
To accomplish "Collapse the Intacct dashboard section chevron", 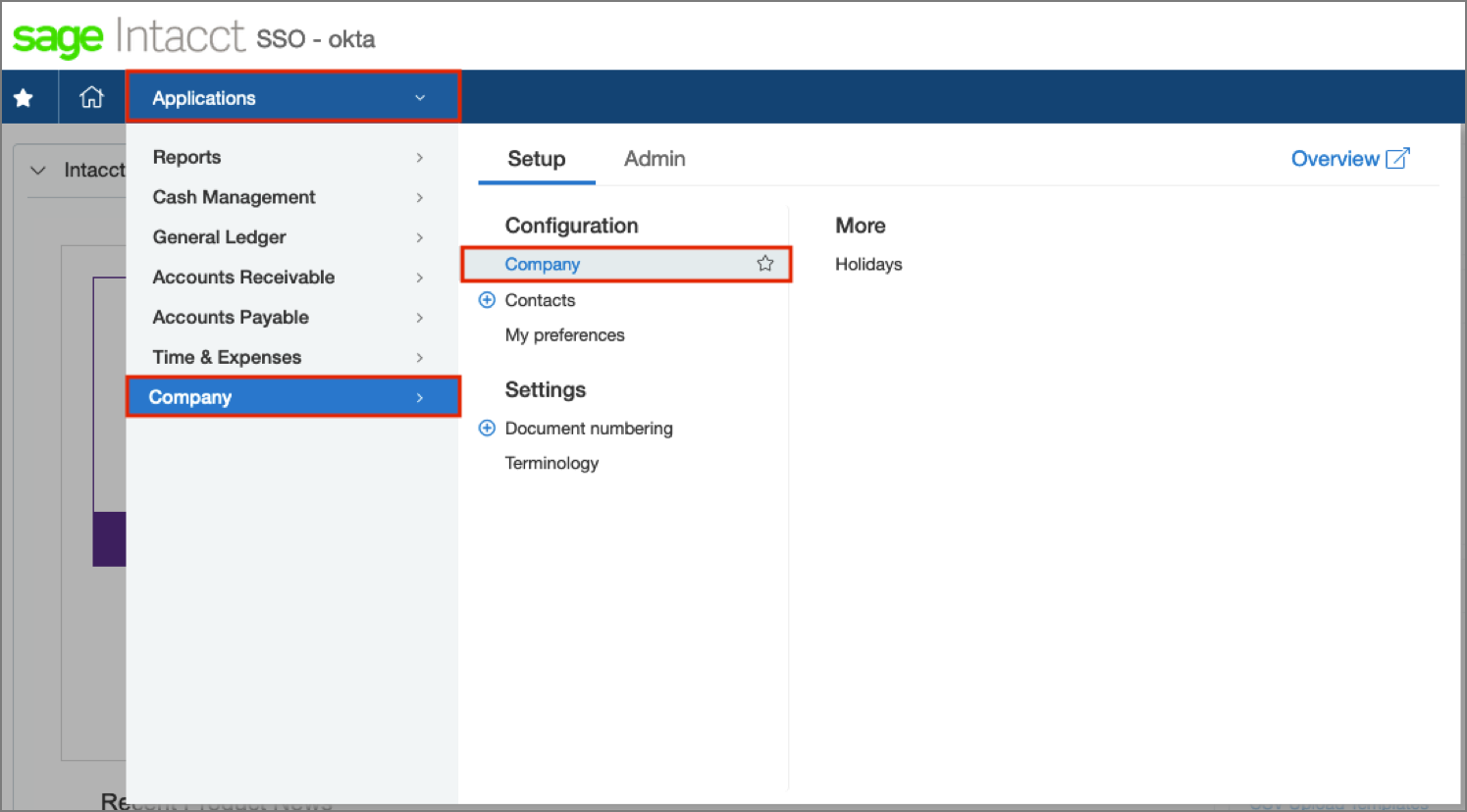I will pyautogui.click(x=38, y=171).
